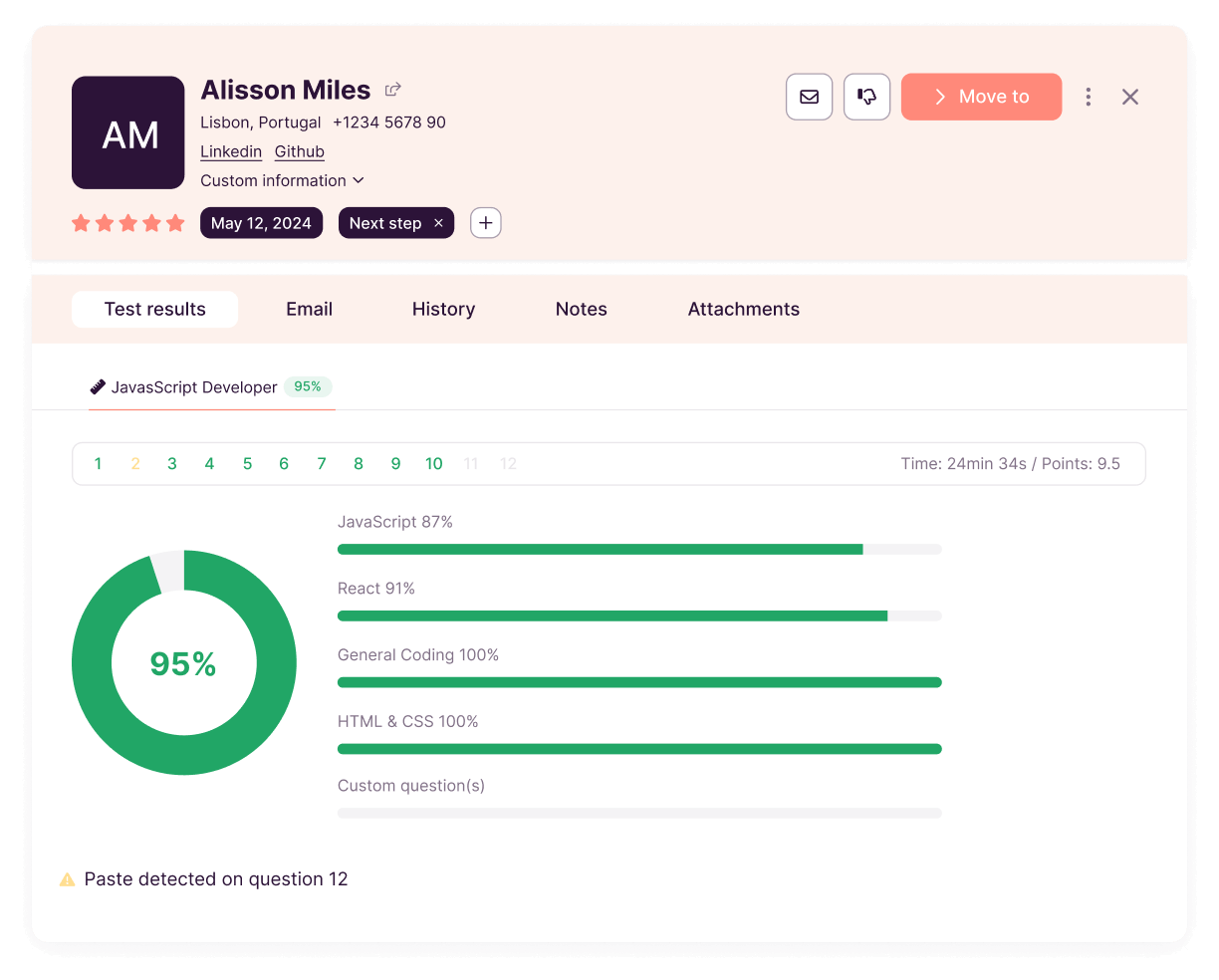Click the paste detected warning icon
Viewport: 1219px width, 980px height.
(68, 879)
